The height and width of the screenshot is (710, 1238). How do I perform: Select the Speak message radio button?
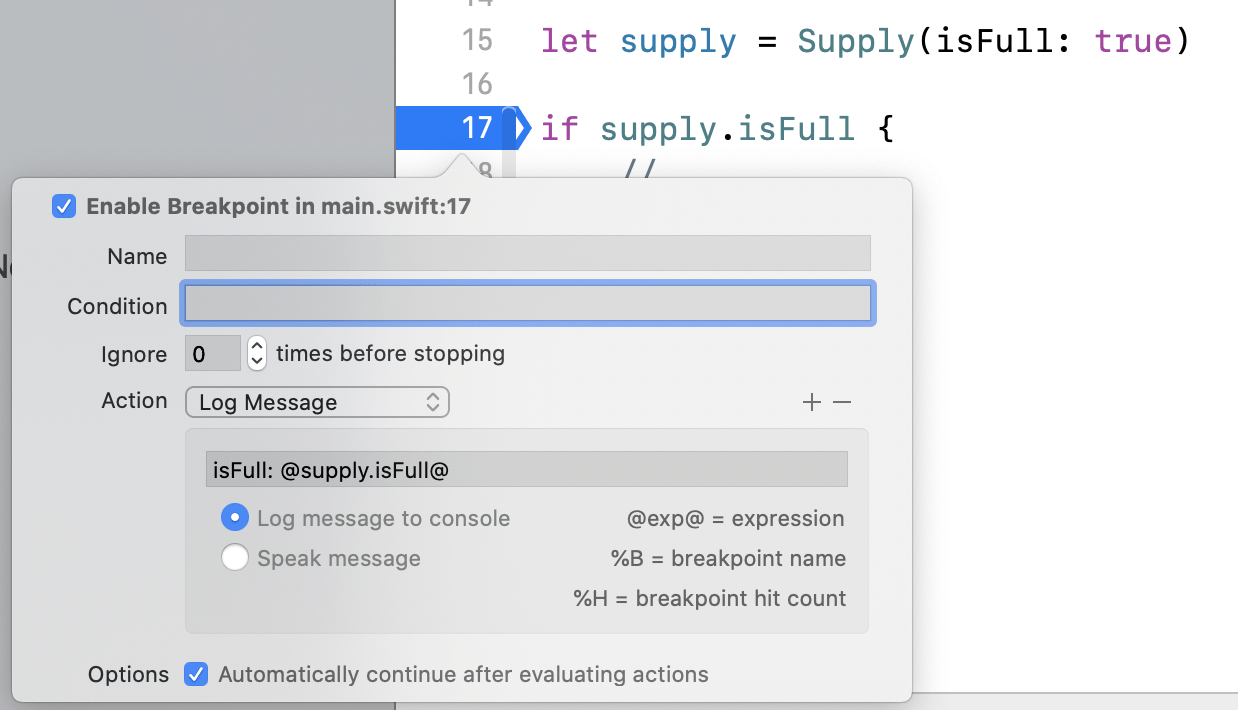click(235, 558)
